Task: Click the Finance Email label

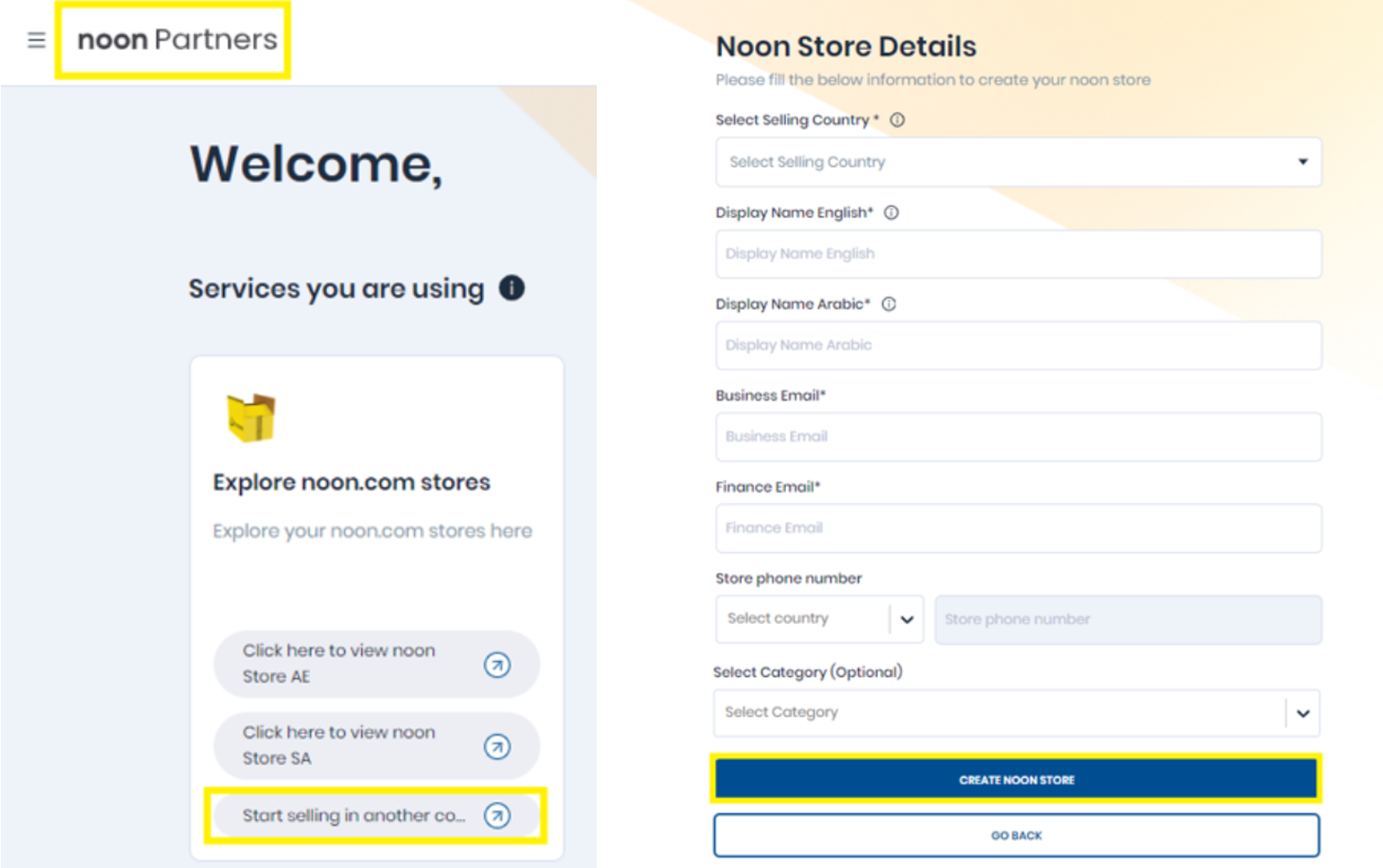Action: point(768,487)
